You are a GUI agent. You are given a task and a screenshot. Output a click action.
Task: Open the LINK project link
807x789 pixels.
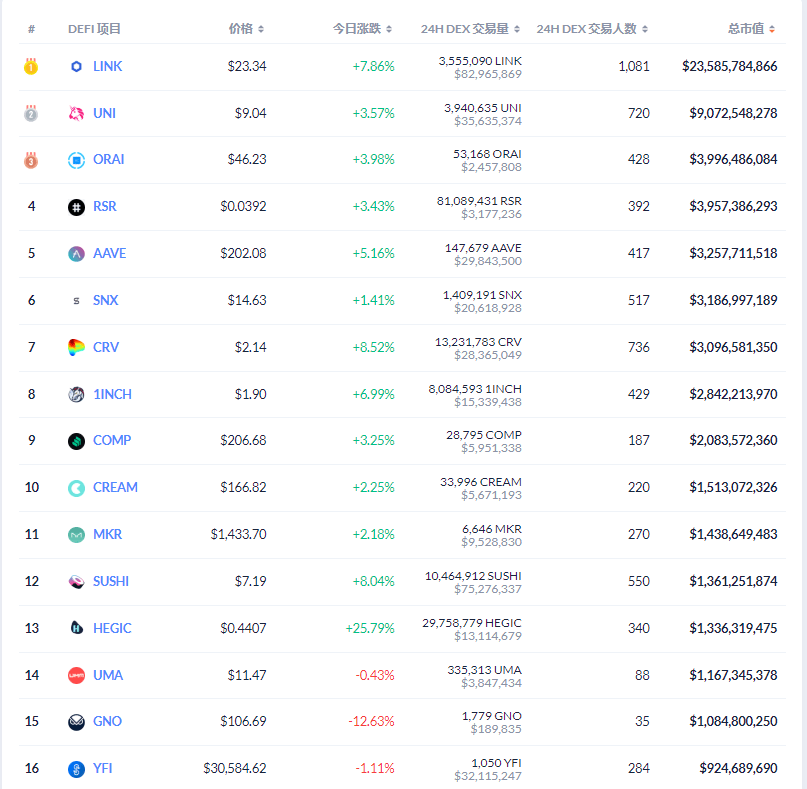tap(108, 66)
